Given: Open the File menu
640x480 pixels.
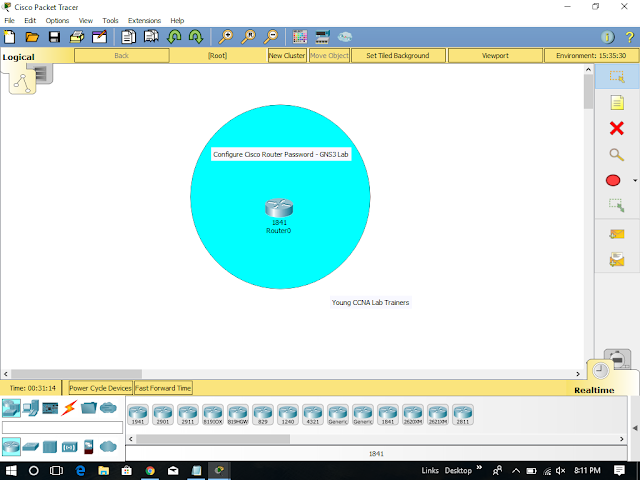Looking at the screenshot, I should point(9,20).
